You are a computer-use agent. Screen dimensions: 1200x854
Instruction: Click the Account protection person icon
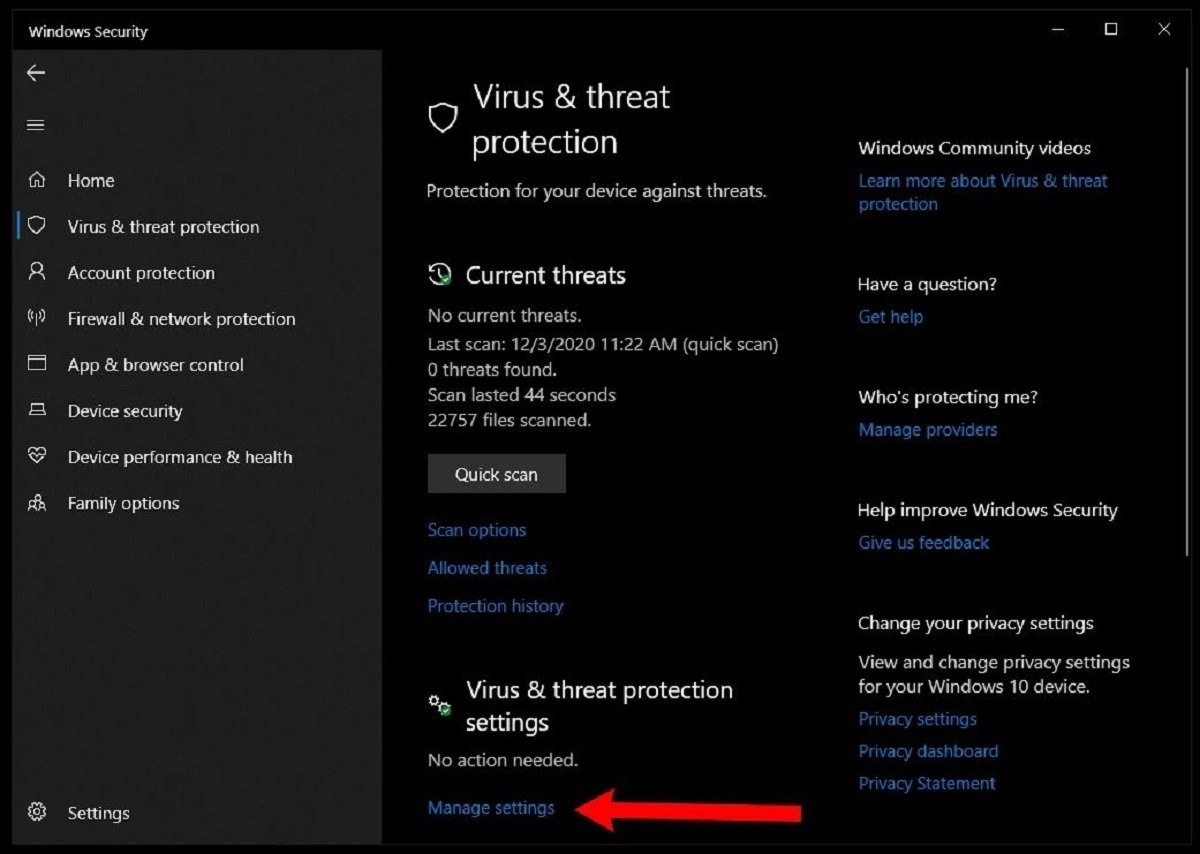pos(37,271)
